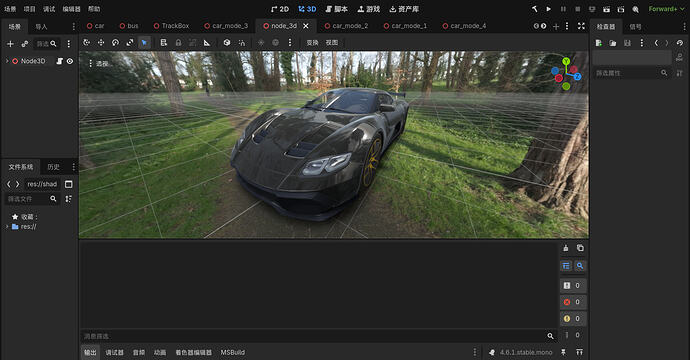Viewport: 690px width, 360px height.
Task: Open the viewport 透视 perspective menu
Action: (99, 64)
